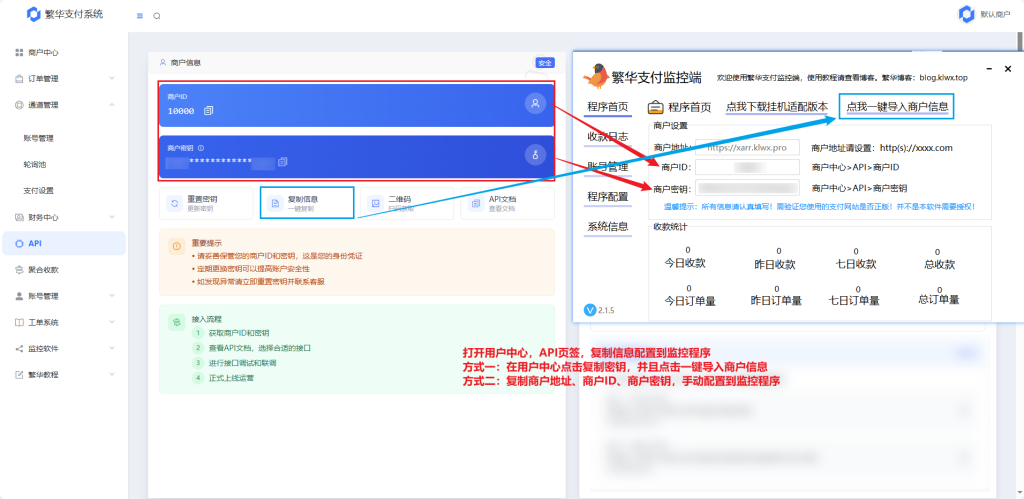1024x499 pixels.
Task: Click the key circle icon on 商户密钥 card
Action: (536, 154)
